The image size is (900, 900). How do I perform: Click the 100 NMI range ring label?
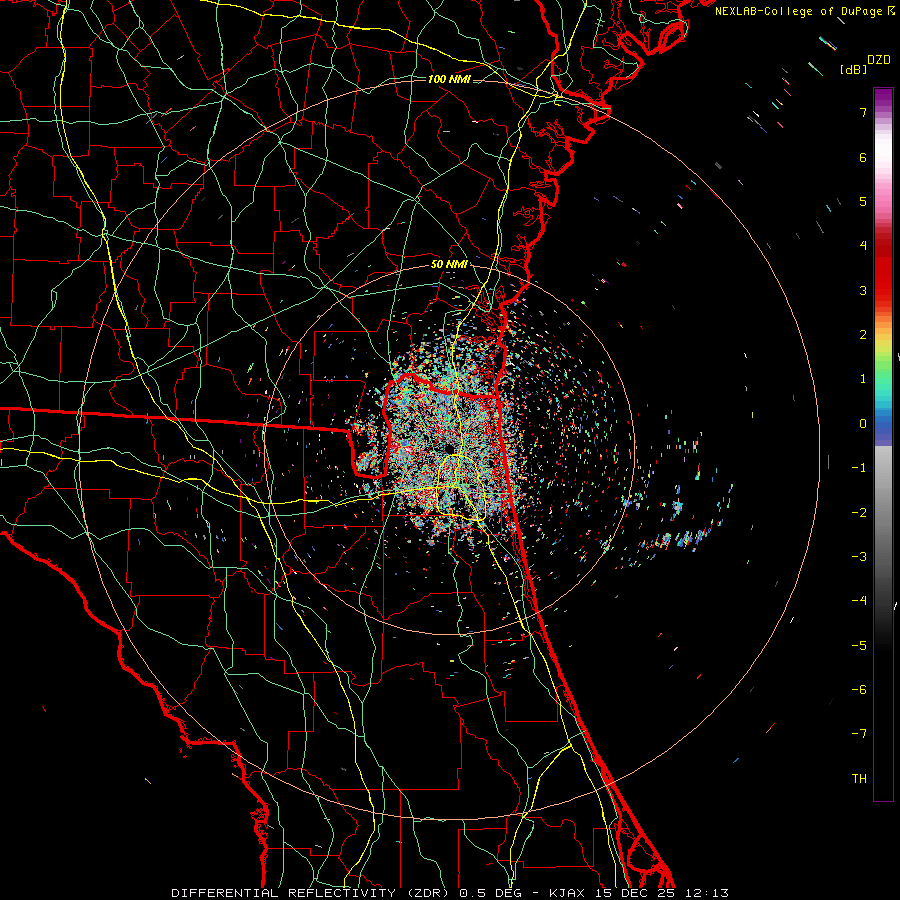(449, 79)
